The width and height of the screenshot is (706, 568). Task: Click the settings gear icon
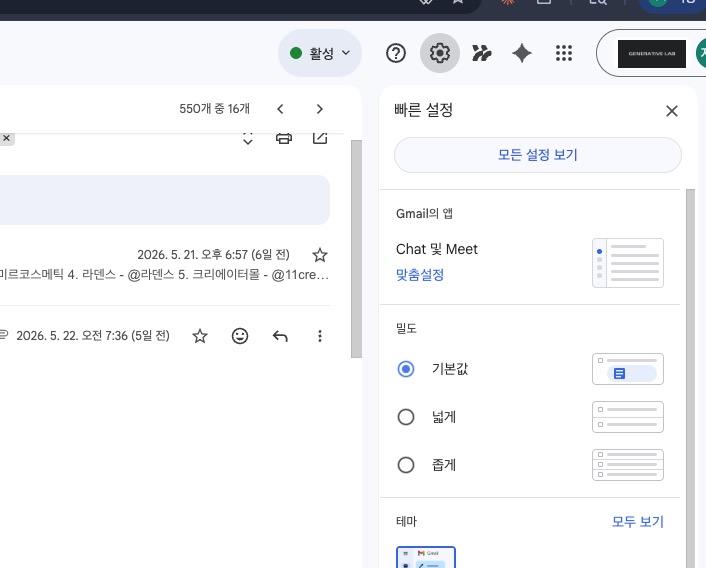pos(439,53)
